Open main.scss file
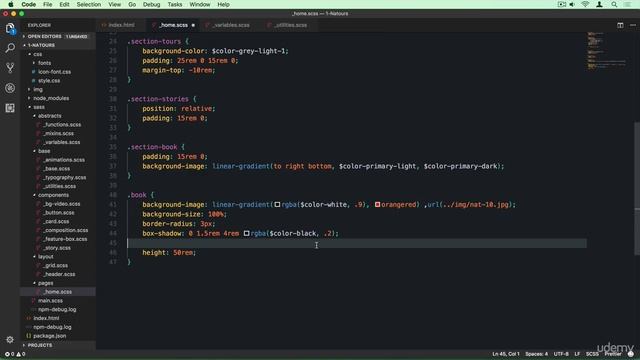640x360 pixels. pyautogui.click(x=58, y=301)
